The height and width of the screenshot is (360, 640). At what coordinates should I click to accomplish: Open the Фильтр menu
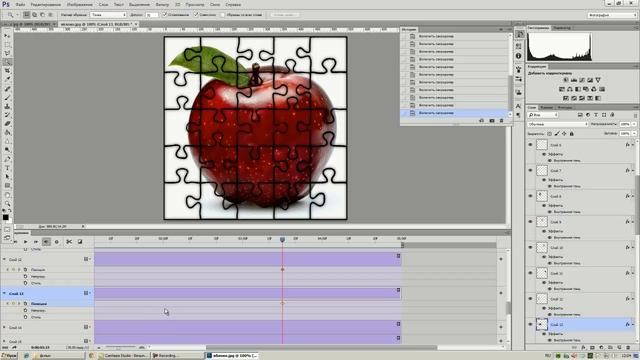pos(162,4)
